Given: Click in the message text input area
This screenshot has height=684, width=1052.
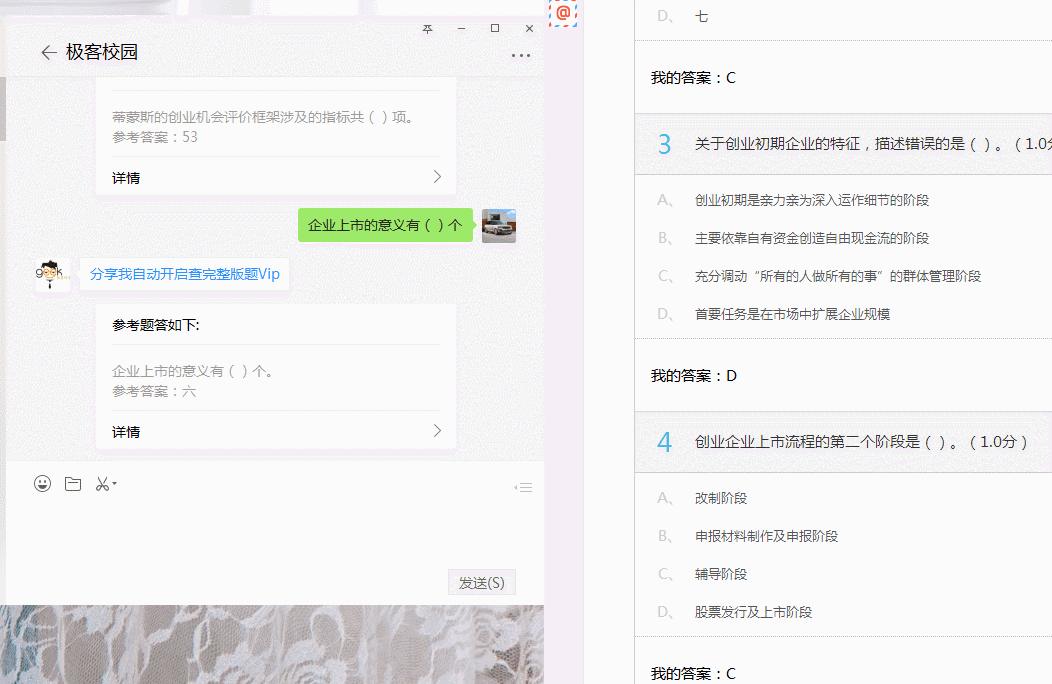Looking at the screenshot, I should coord(270,530).
